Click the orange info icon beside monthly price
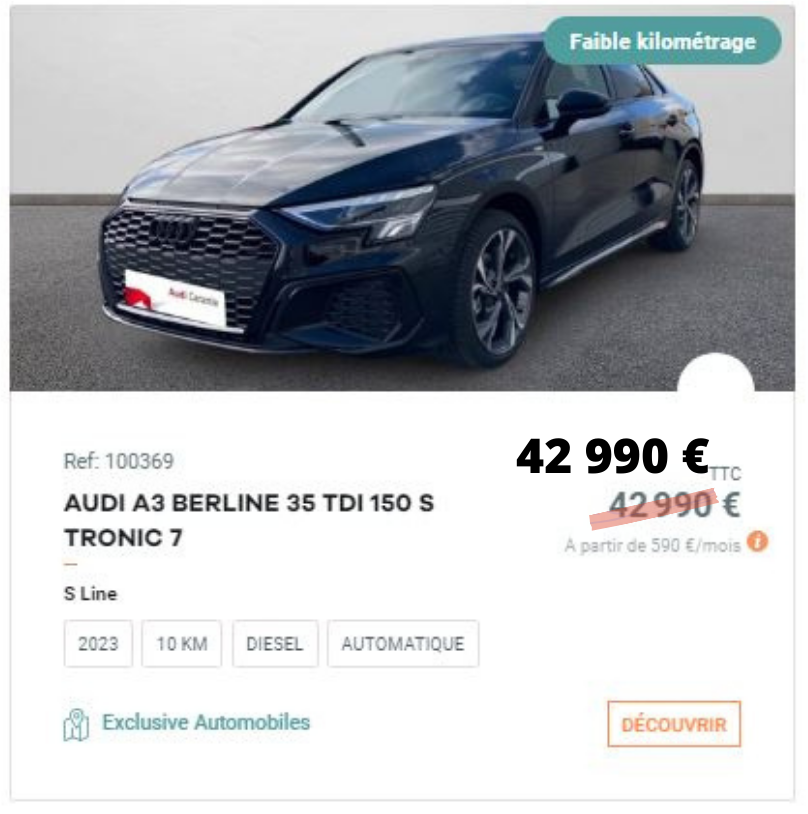 coord(757,542)
